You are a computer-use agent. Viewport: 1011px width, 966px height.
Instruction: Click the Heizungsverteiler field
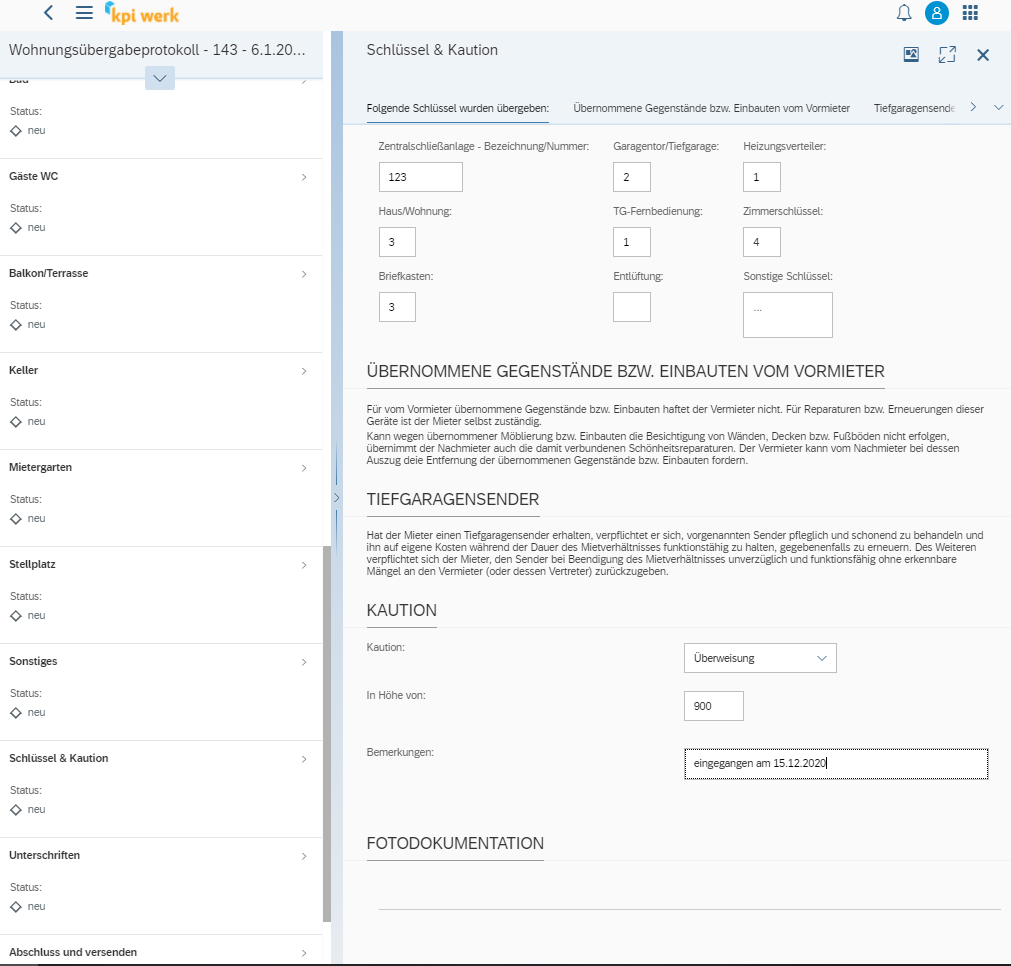[761, 177]
